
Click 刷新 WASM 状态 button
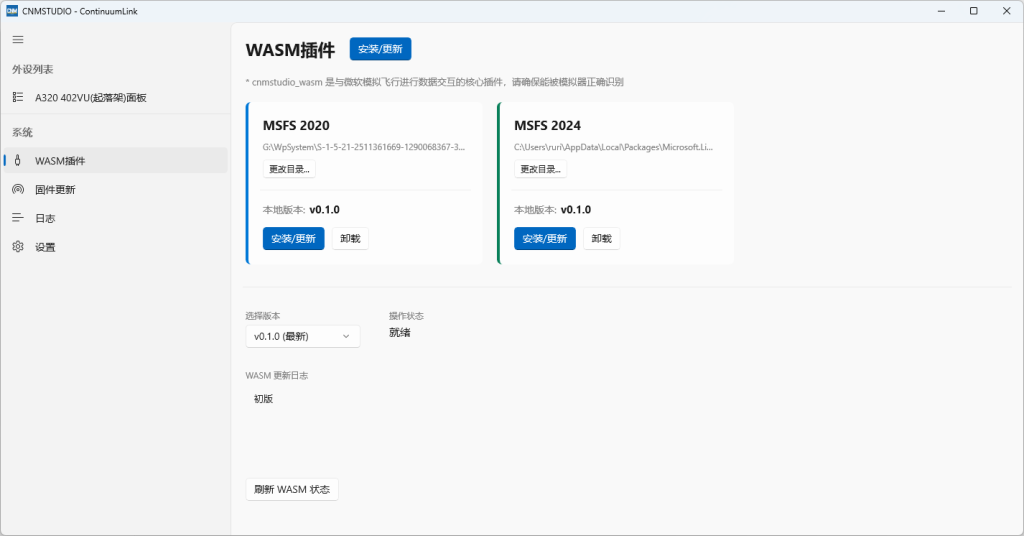292,490
